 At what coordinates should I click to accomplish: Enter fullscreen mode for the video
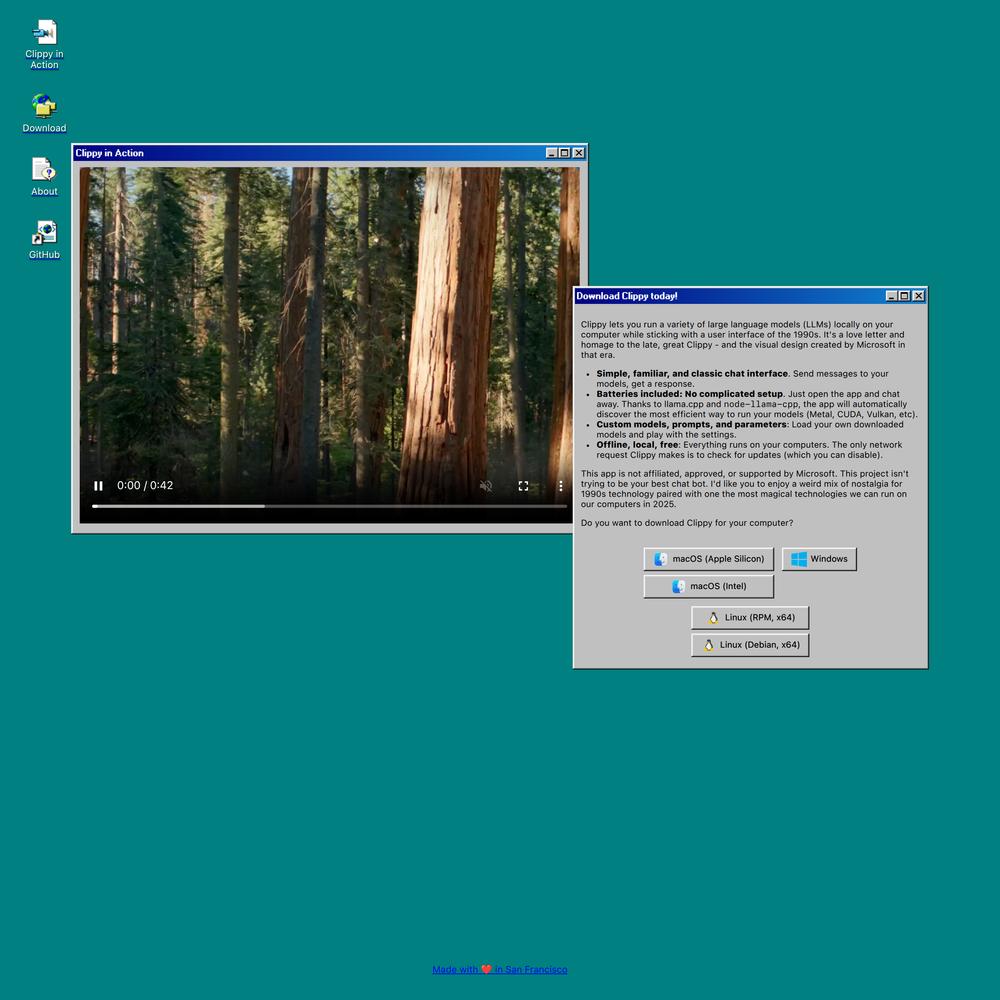523,486
